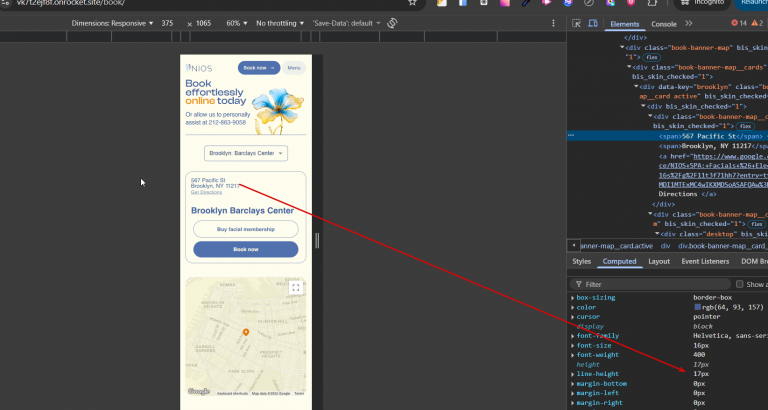The height and width of the screenshot is (410, 768).
Task: Select the Computed tab
Action: point(620,262)
